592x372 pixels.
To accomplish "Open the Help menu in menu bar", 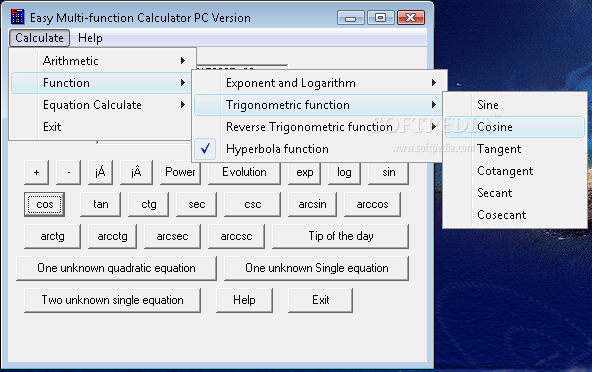I will click(x=90, y=38).
